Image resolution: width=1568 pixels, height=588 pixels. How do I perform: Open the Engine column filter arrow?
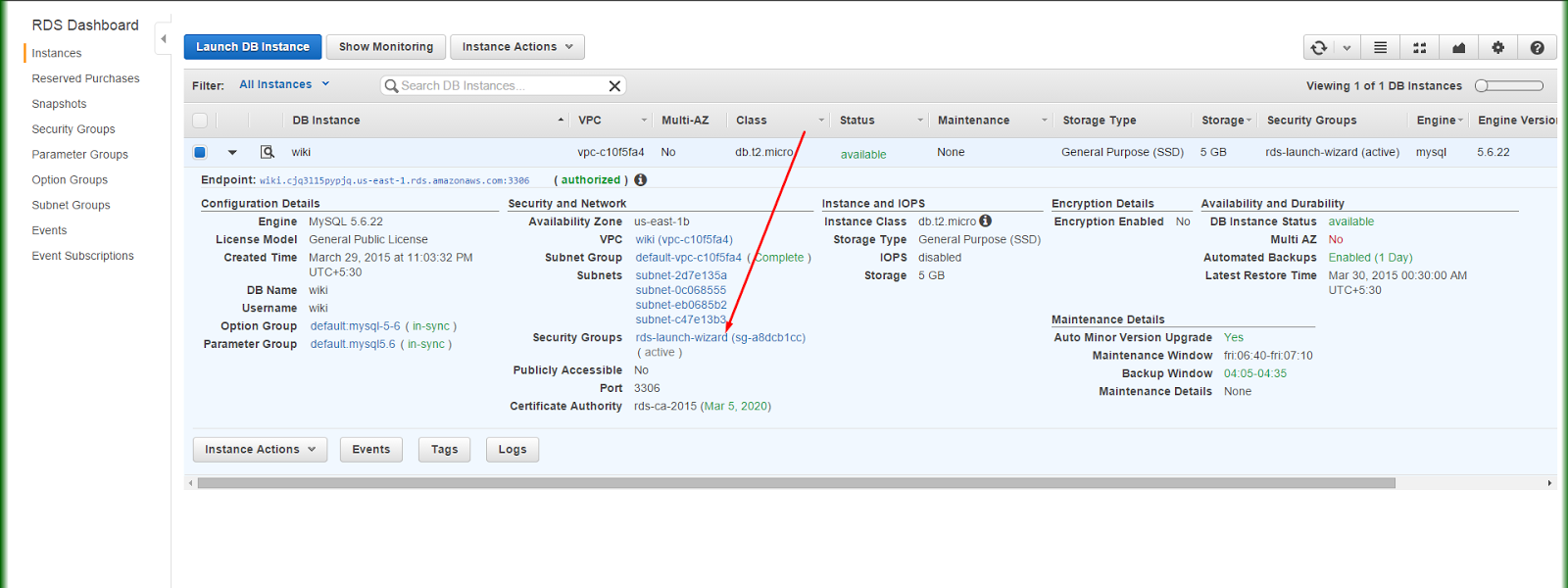tap(1461, 121)
